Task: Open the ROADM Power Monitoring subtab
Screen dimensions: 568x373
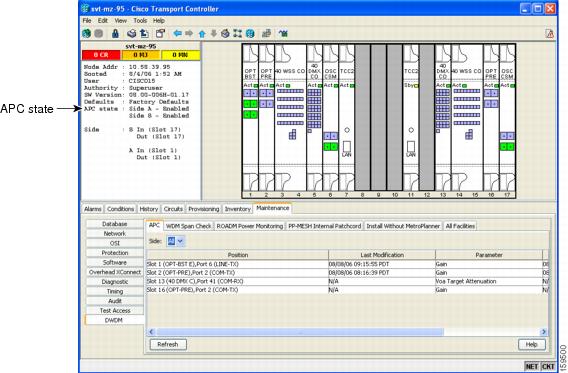Action: (250, 226)
